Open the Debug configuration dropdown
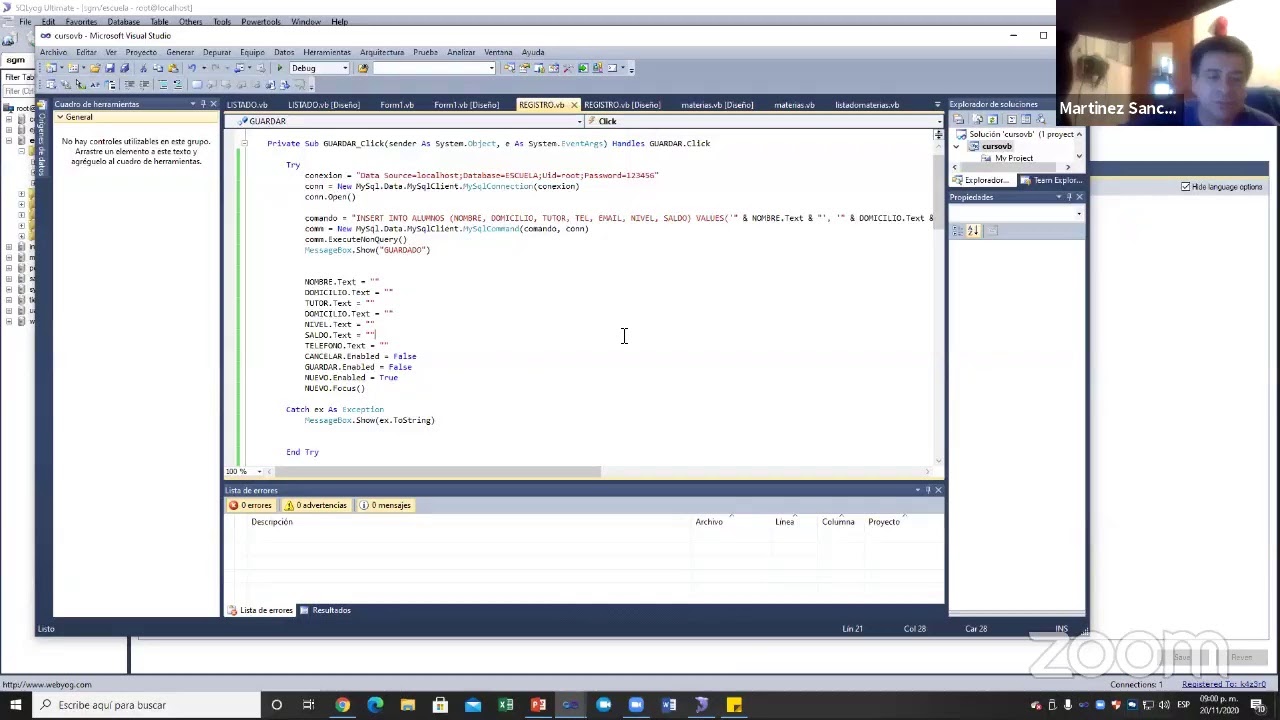1280x720 pixels. coord(344,68)
